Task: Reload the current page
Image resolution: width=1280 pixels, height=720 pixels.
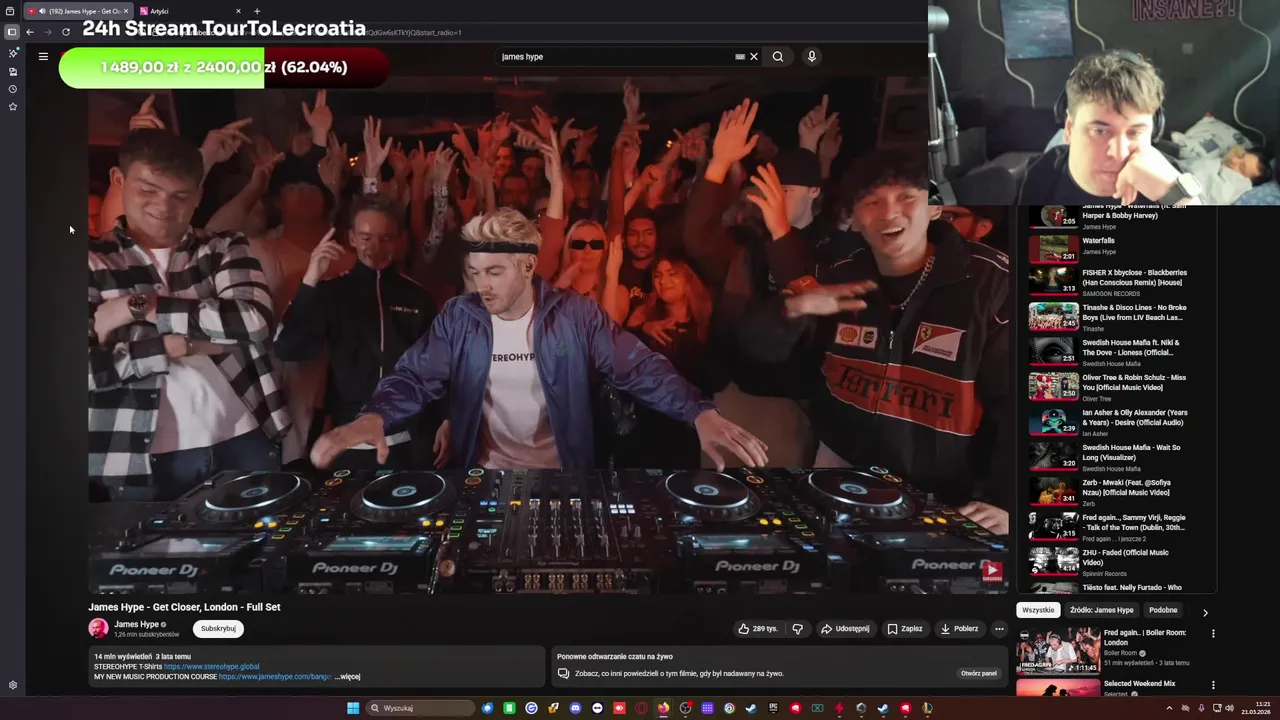Action: pos(66,32)
